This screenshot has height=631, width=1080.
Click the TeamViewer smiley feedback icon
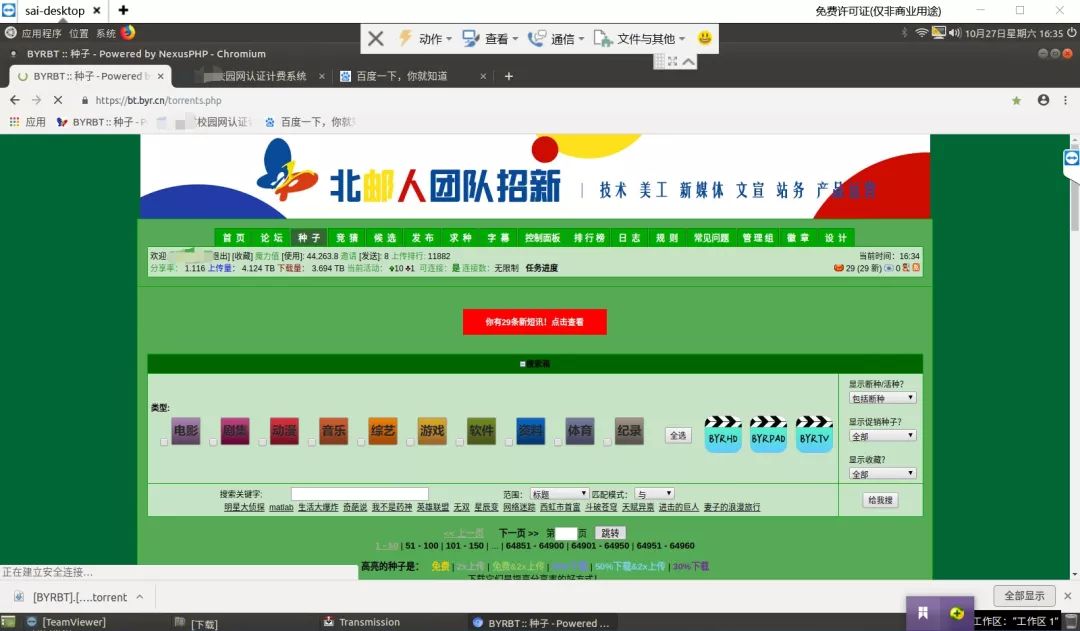(x=705, y=38)
